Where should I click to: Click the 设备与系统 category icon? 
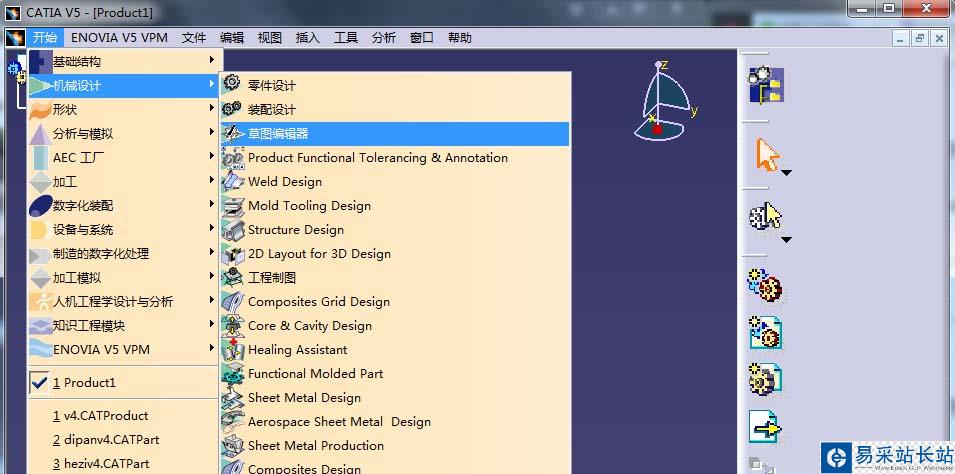[40, 230]
